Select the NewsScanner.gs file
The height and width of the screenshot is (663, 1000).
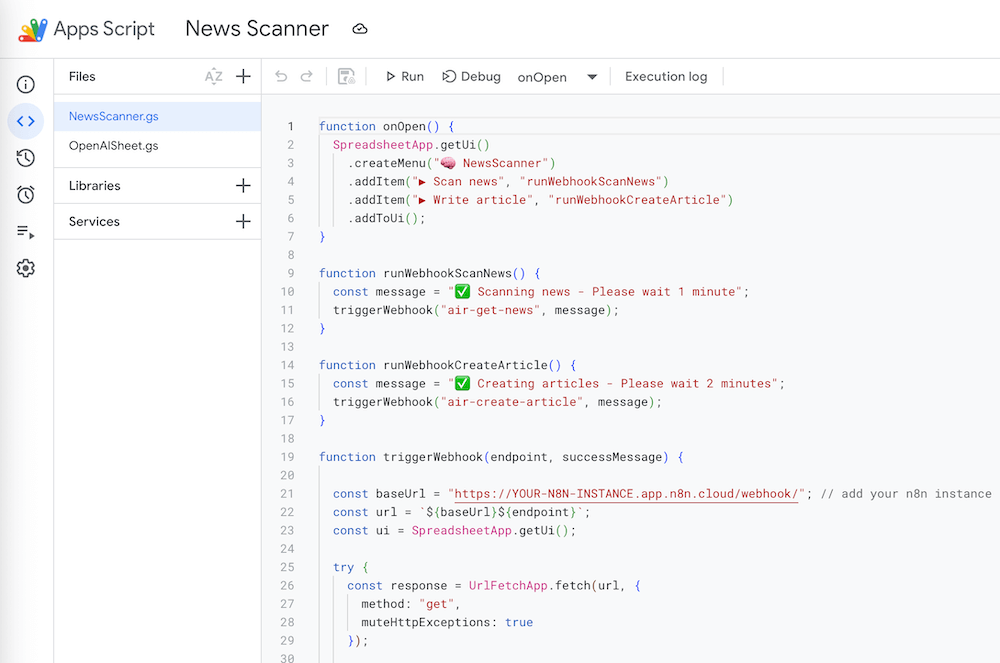(x=113, y=116)
